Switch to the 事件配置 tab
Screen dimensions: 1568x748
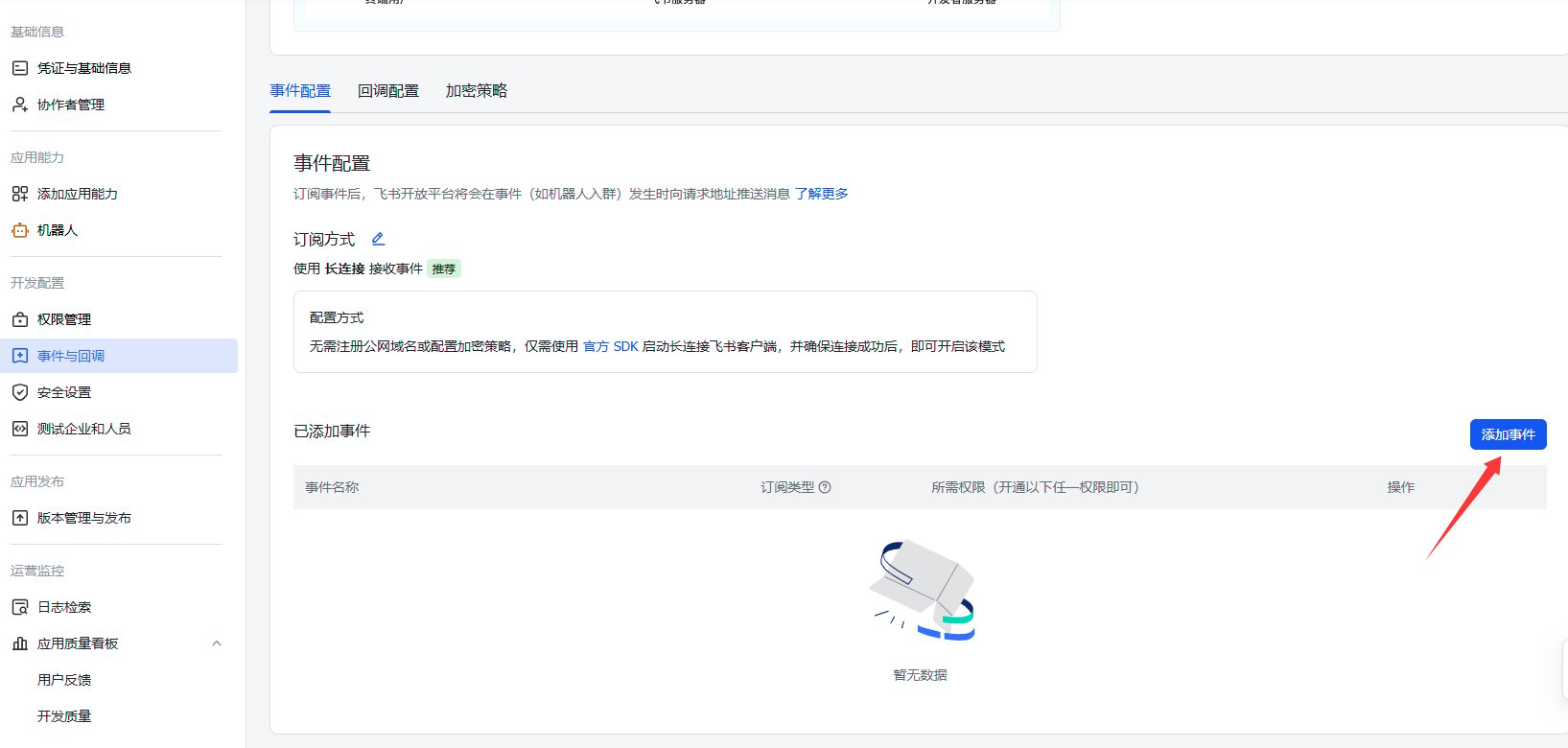pos(300,91)
